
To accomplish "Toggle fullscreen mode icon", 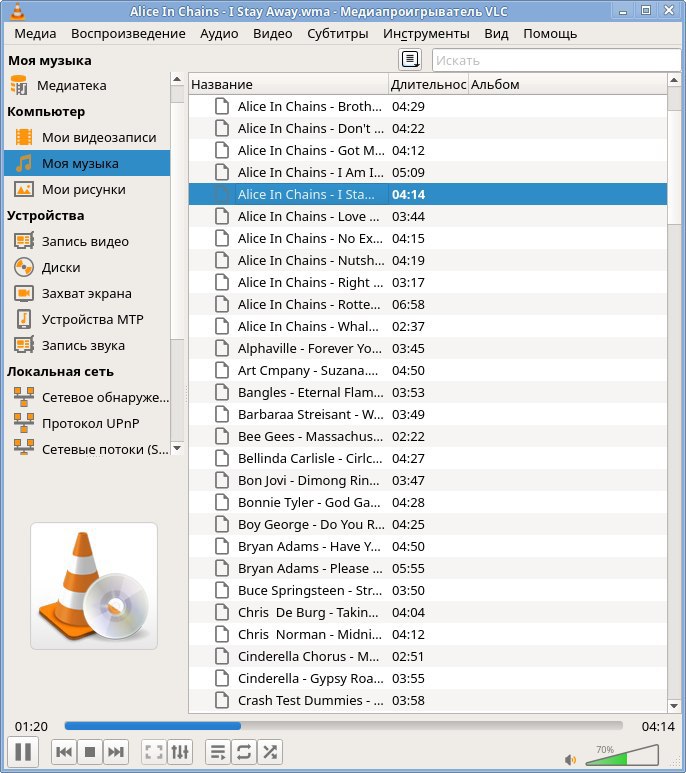I will coord(154,752).
